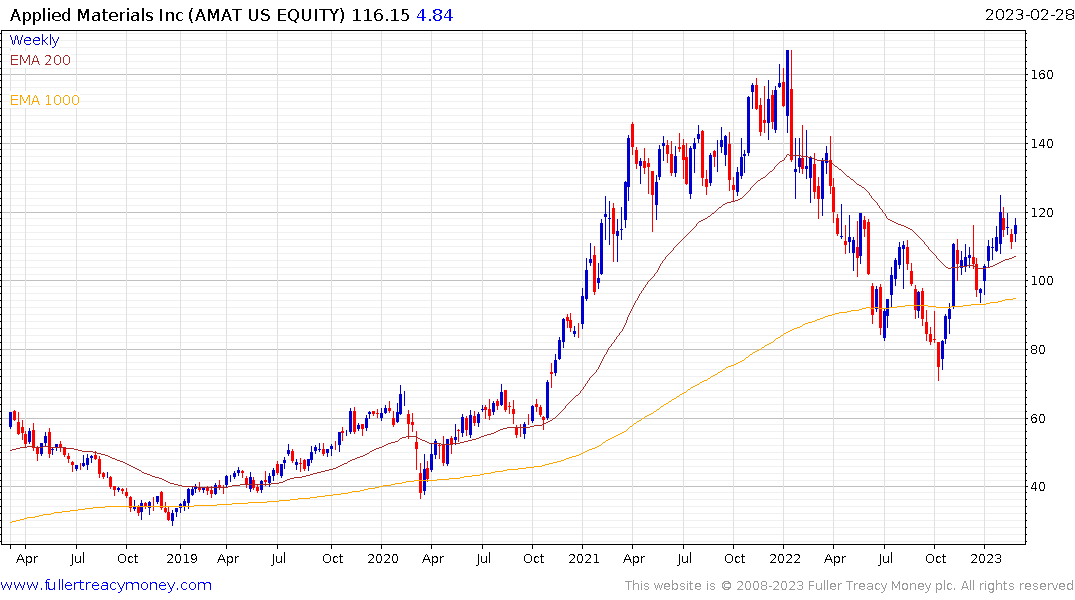Open the www.fullertreacymoney.com link
The width and height of the screenshot is (1075, 600).
106,585
